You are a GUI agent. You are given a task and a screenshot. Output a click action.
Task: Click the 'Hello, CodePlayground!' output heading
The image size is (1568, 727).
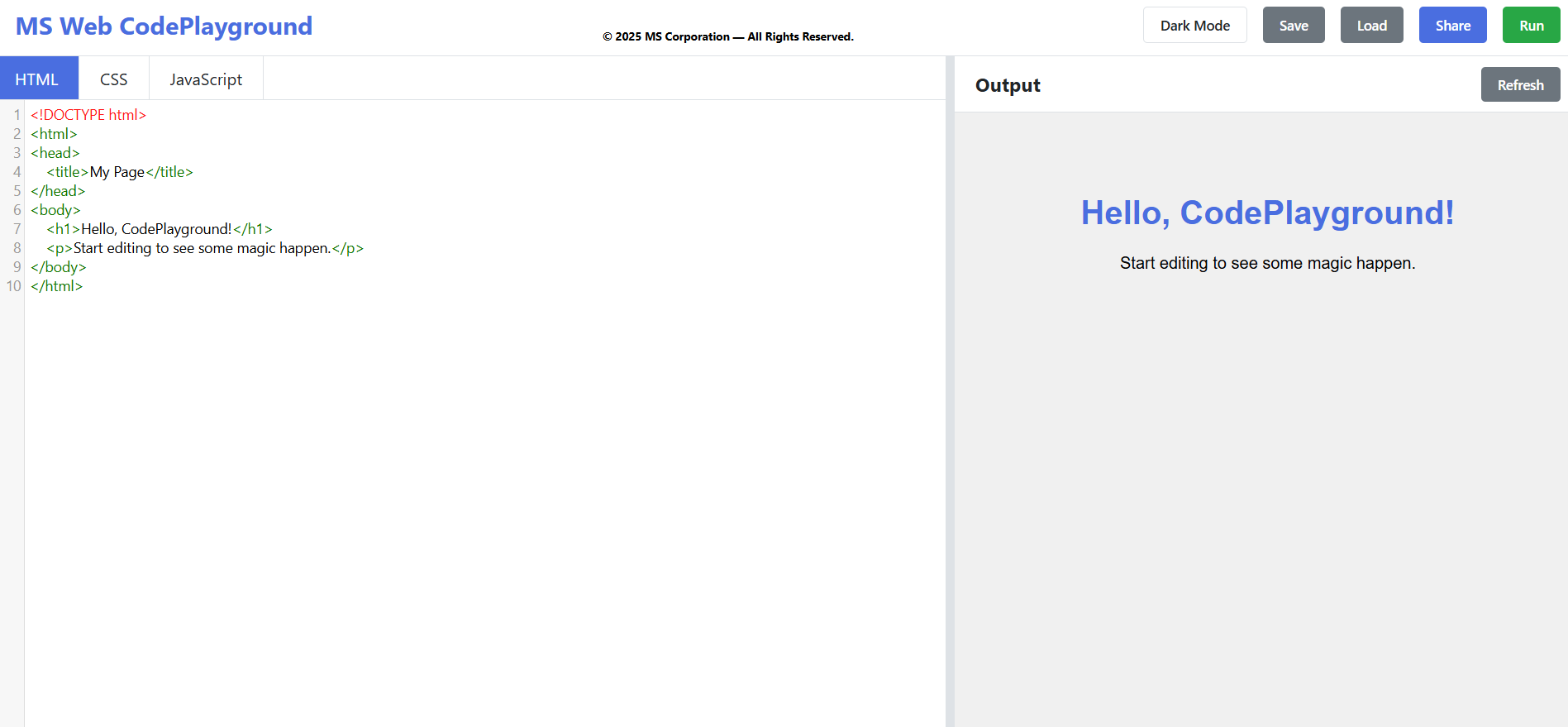(1266, 213)
